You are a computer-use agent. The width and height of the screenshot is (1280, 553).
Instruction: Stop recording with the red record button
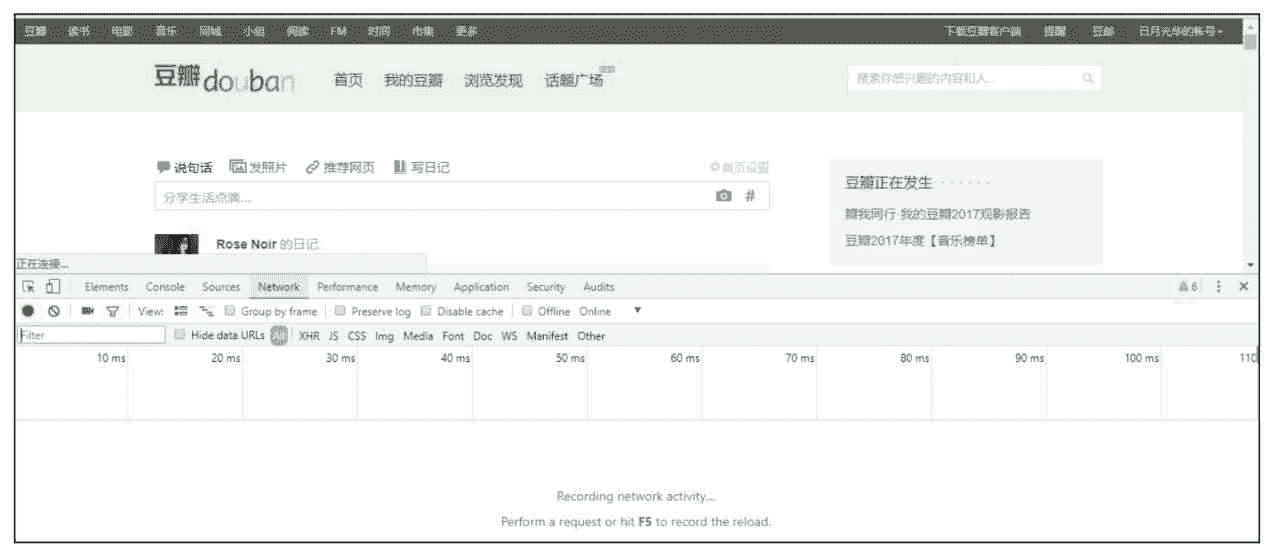tap(28, 311)
